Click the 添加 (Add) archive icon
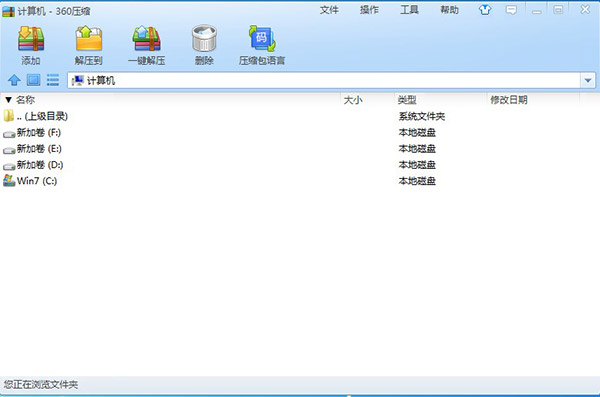This screenshot has width=600, height=397. (x=31, y=38)
